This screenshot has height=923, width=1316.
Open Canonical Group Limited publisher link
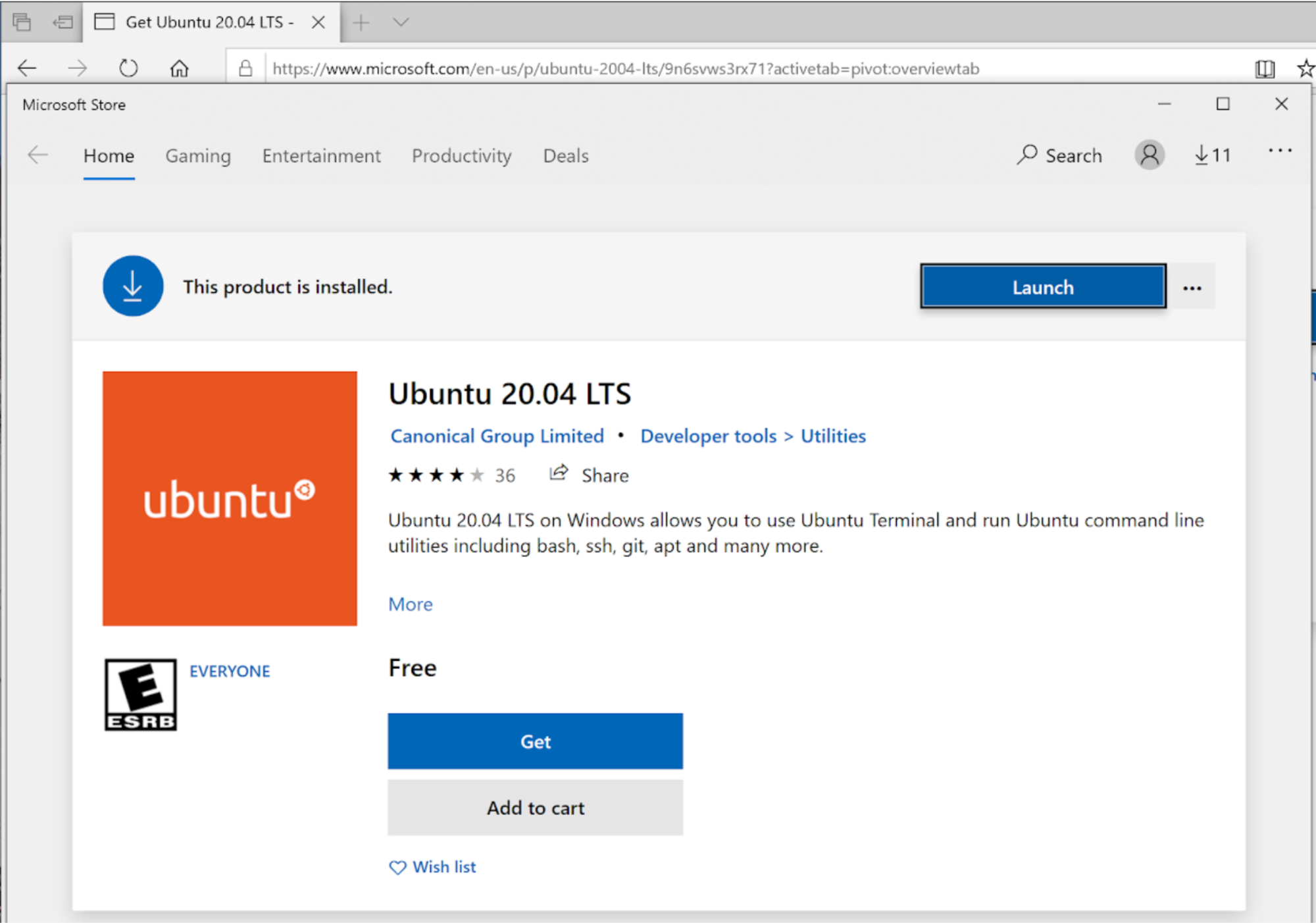tap(497, 436)
